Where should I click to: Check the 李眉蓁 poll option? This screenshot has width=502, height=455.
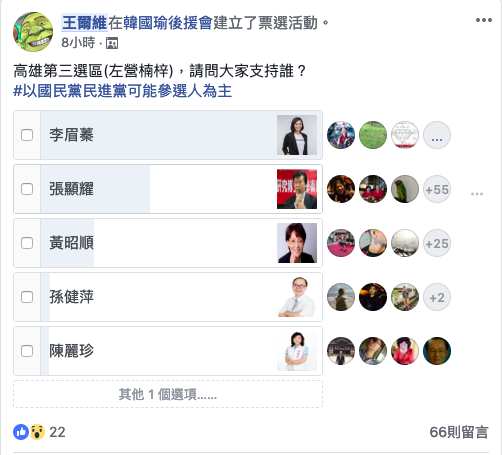[27, 135]
